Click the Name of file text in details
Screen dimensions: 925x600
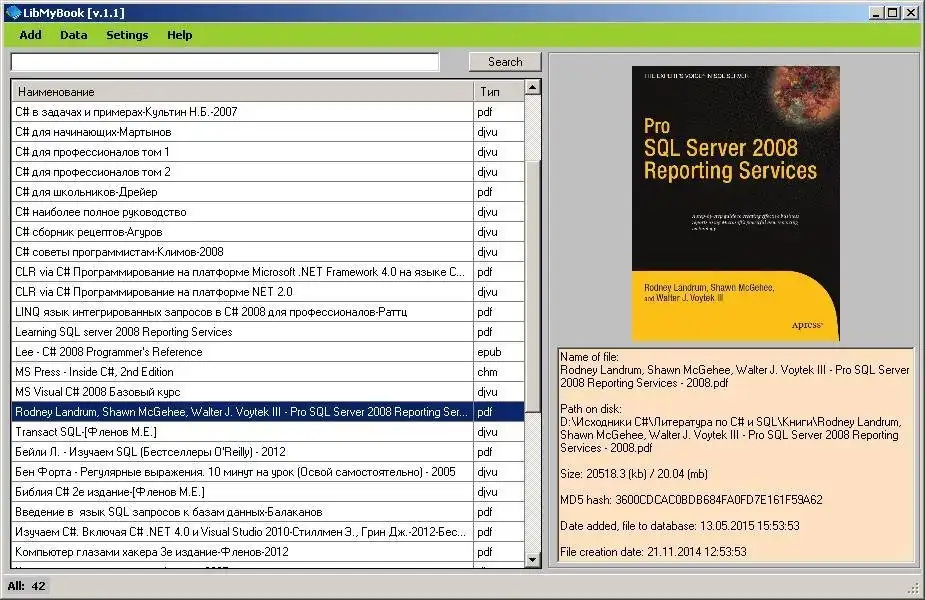pos(734,370)
